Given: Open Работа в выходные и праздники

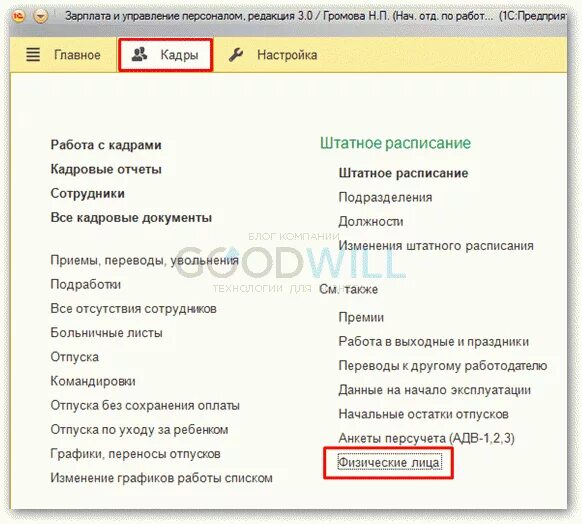Looking at the screenshot, I should coord(434,342).
